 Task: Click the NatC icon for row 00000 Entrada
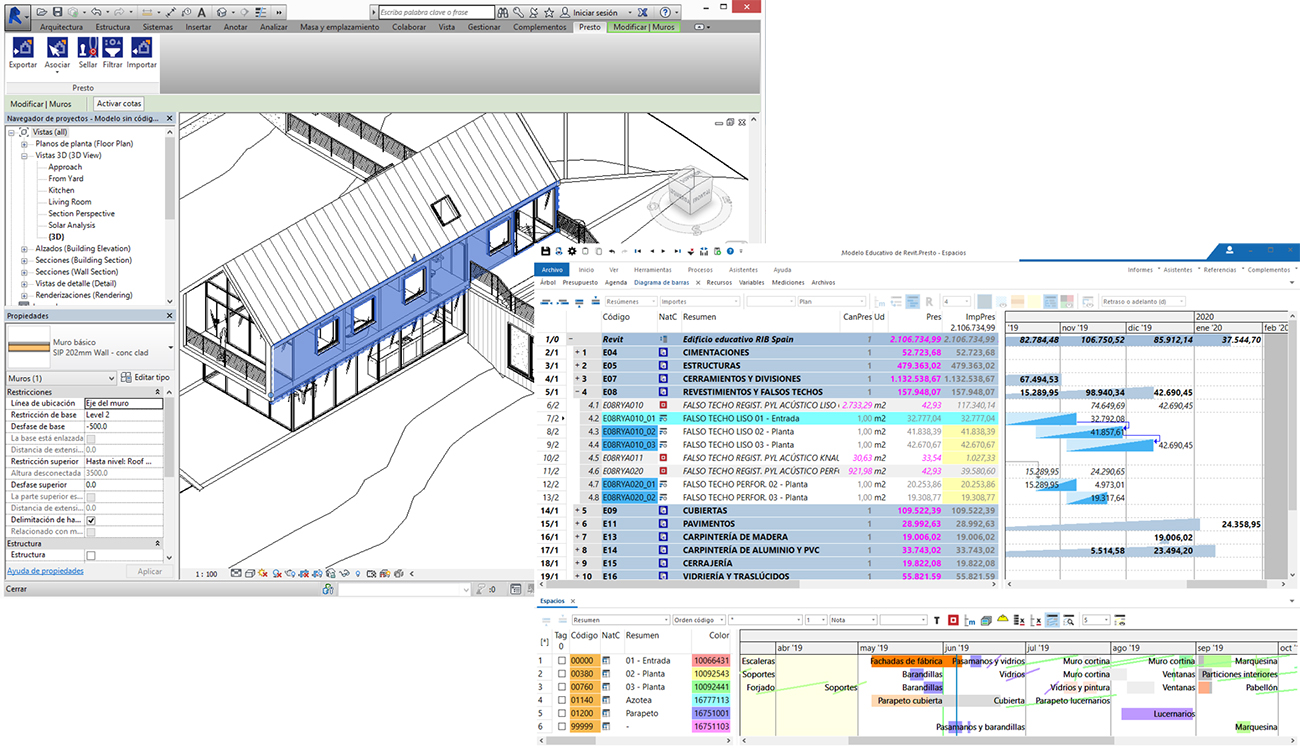[x=607, y=661]
